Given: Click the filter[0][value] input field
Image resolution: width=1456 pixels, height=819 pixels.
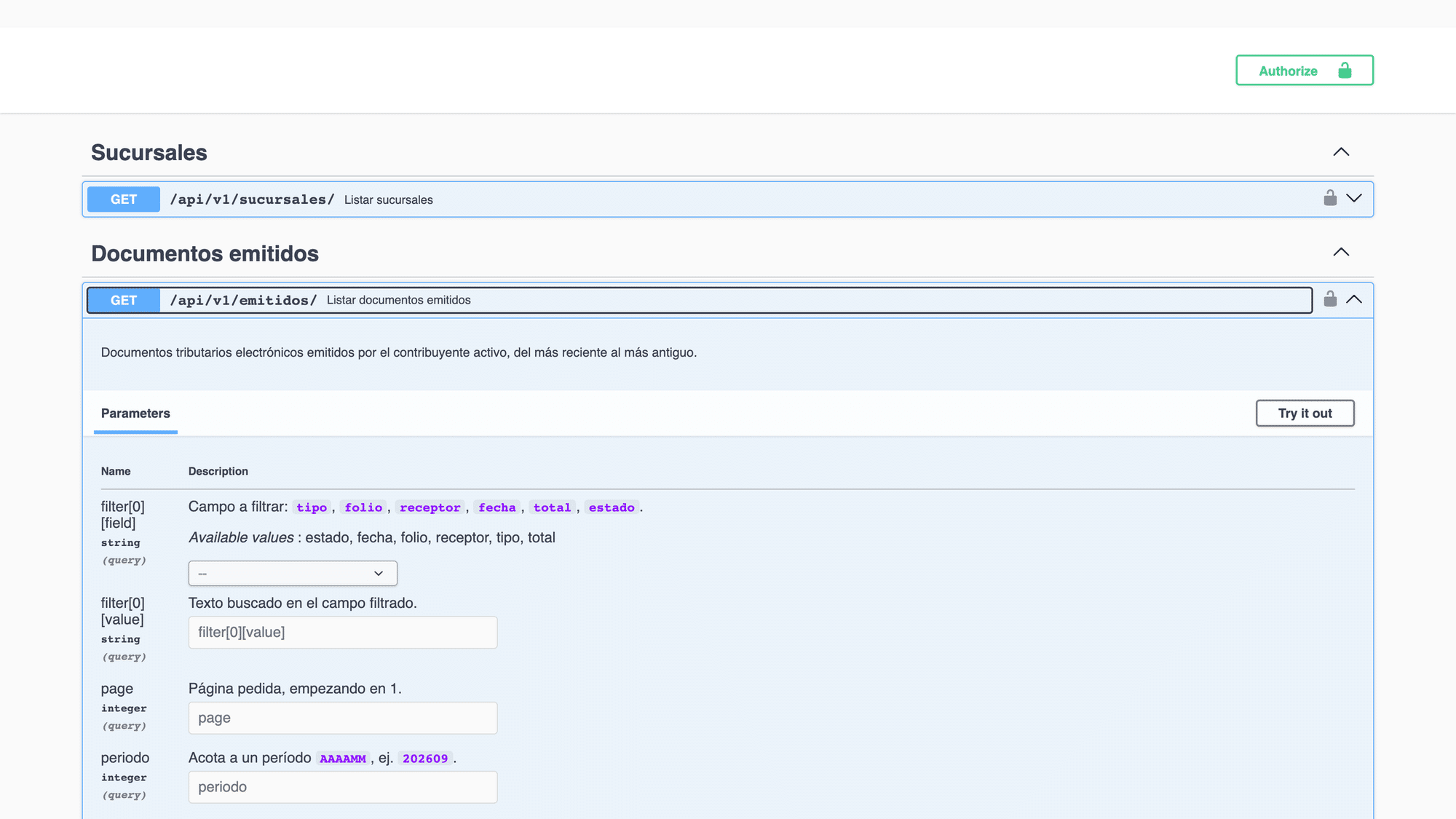Looking at the screenshot, I should [343, 633].
